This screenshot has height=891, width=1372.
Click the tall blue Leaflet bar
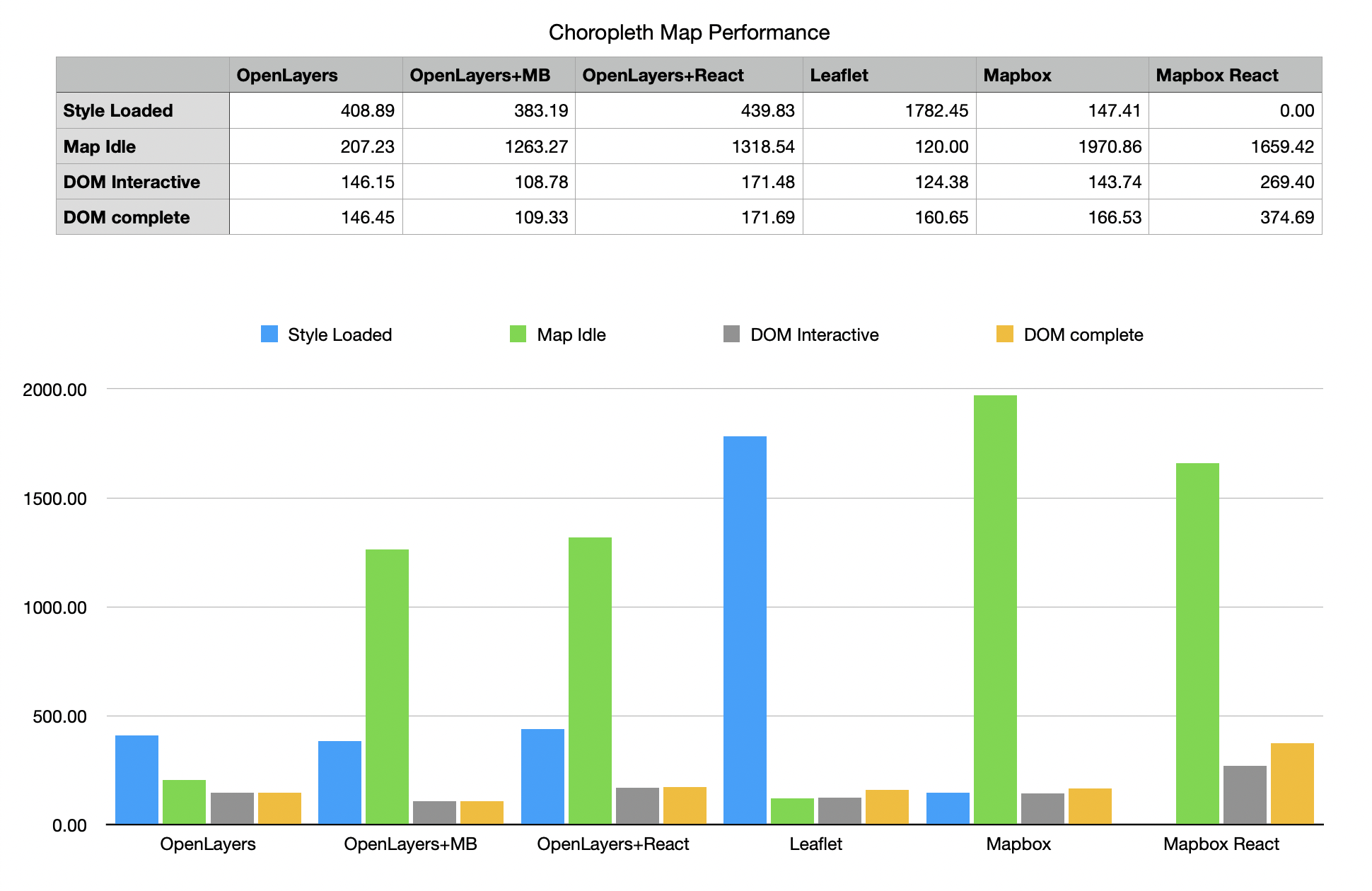[745, 629]
